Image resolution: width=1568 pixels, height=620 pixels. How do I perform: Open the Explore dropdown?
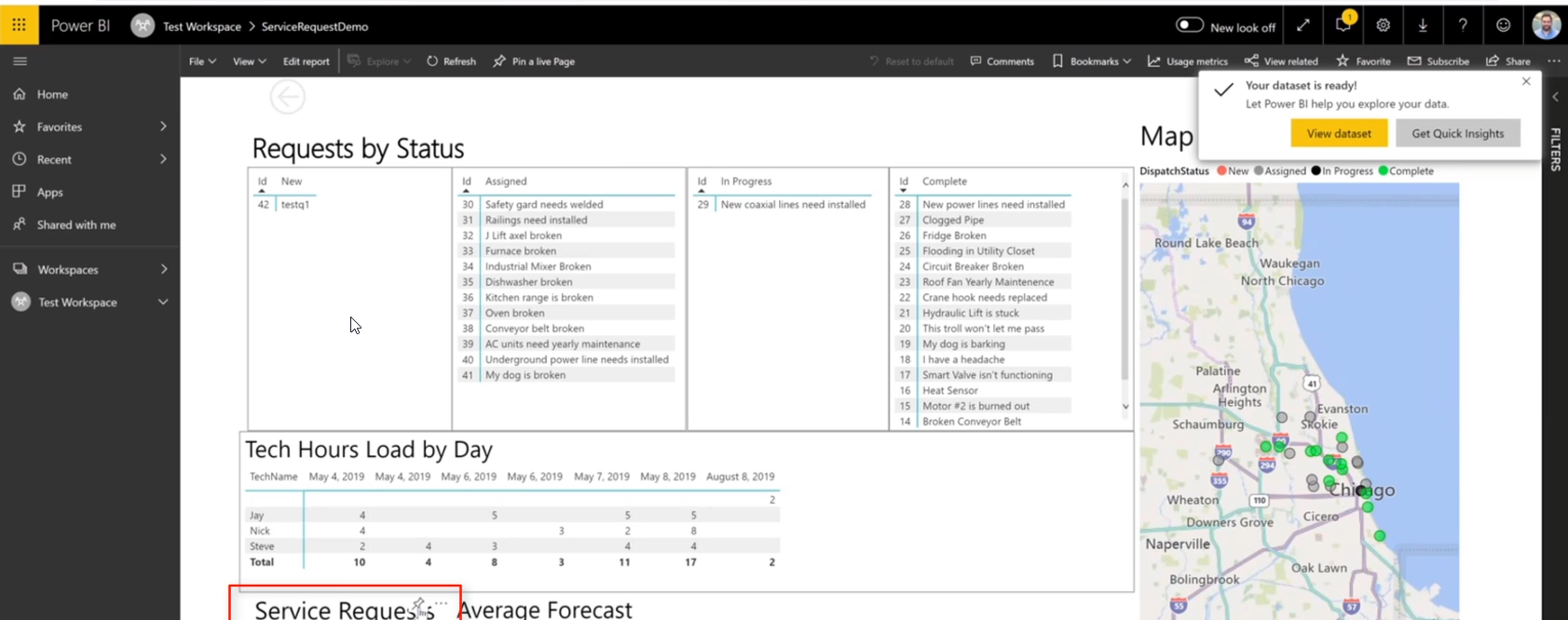point(379,61)
